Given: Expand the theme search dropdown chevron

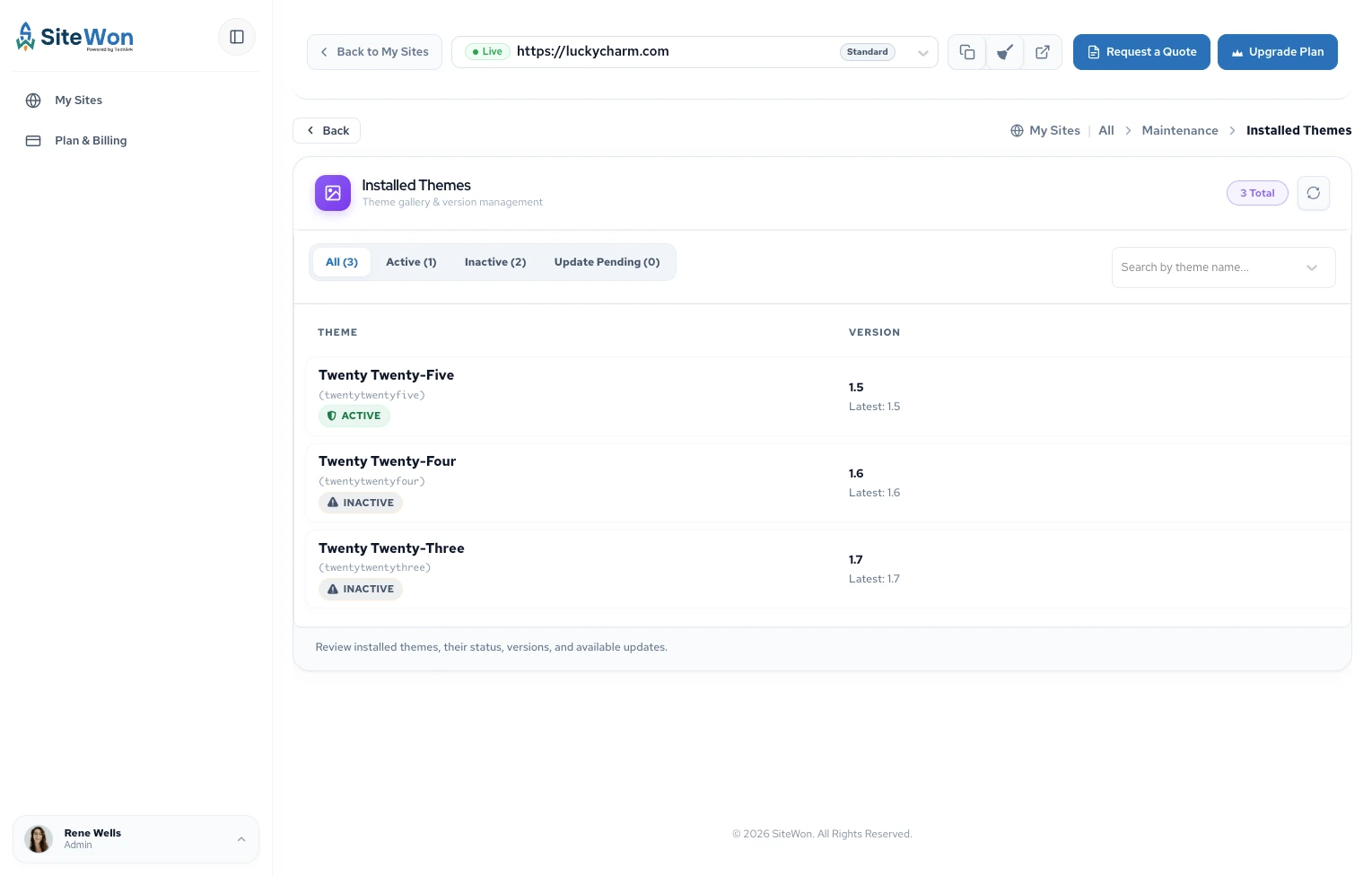Looking at the screenshot, I should [1312, 267].
